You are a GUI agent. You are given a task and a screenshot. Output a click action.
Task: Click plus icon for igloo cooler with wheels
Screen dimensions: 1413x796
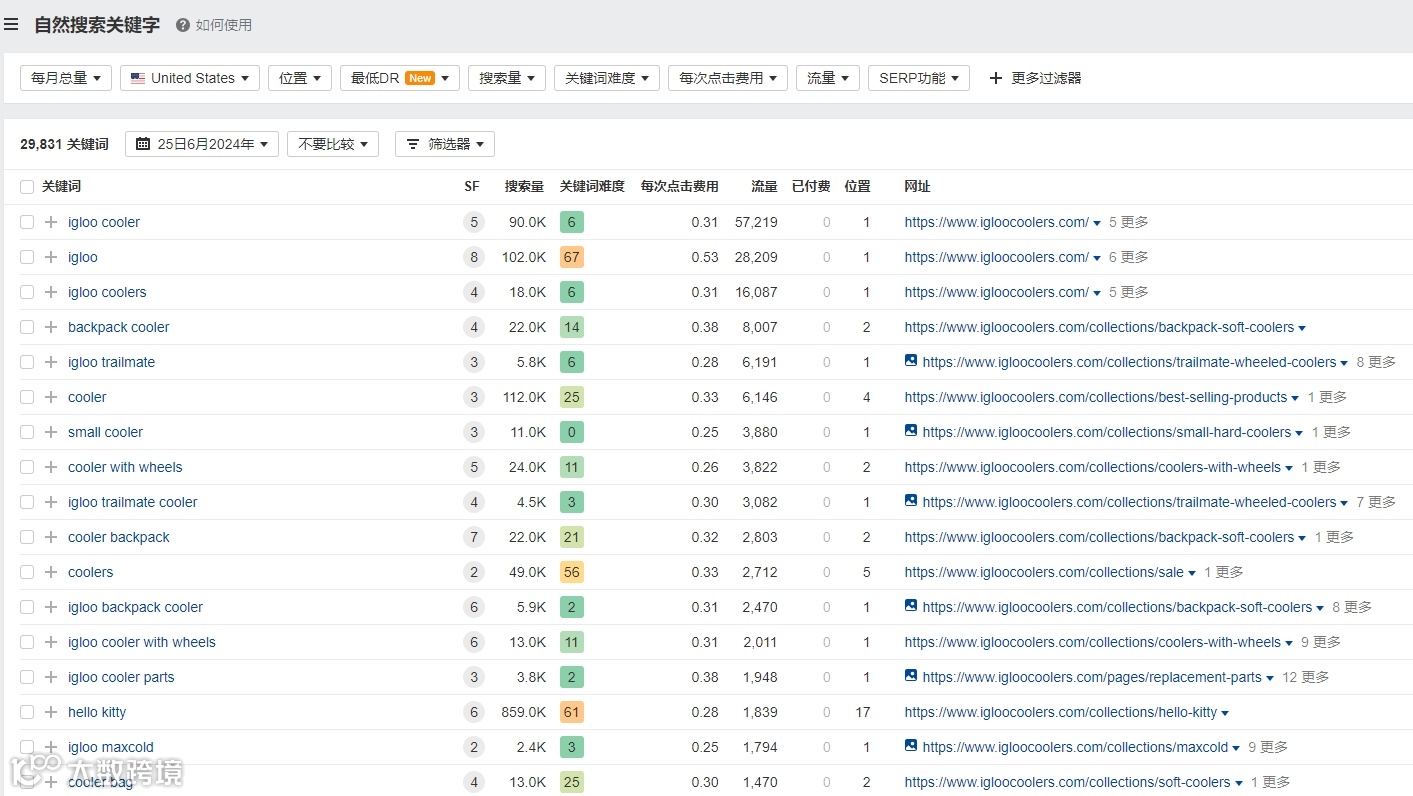tap(51, 642)
